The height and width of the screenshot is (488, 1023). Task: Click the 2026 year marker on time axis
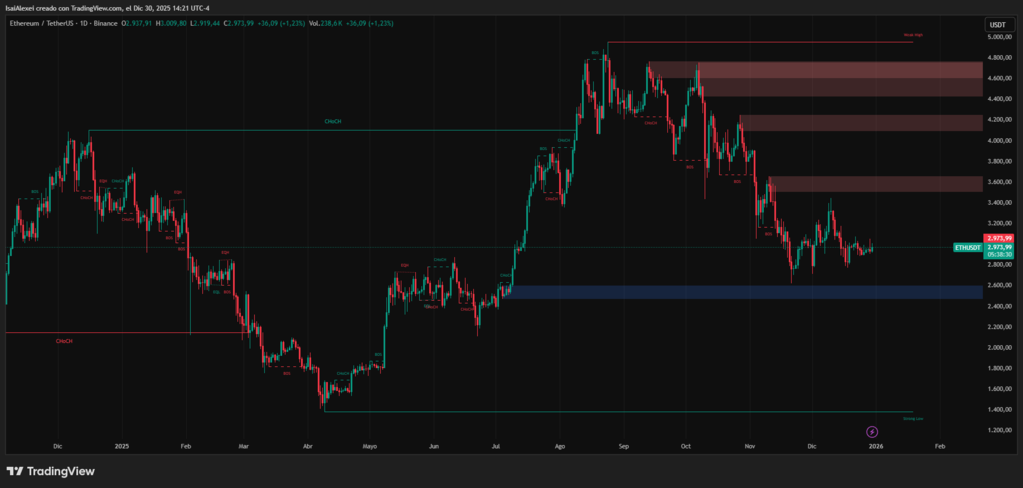point(875,448)
